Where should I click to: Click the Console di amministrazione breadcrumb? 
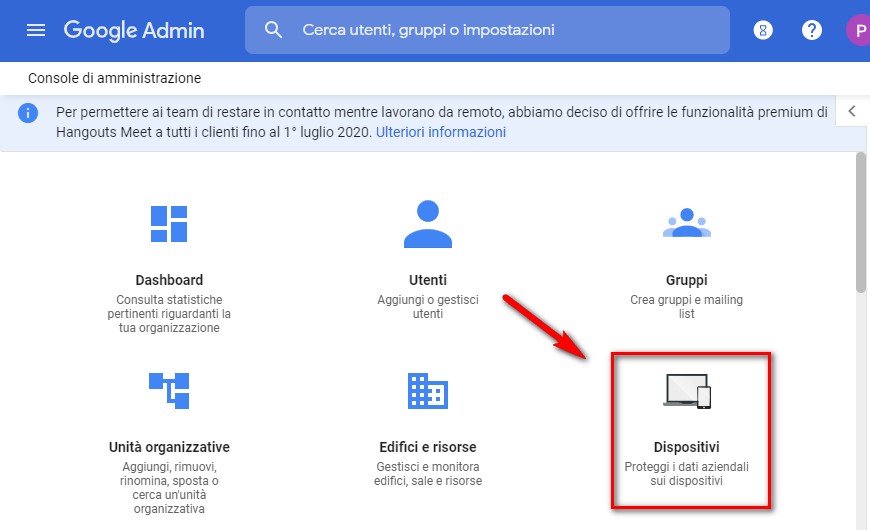point(114,78)
